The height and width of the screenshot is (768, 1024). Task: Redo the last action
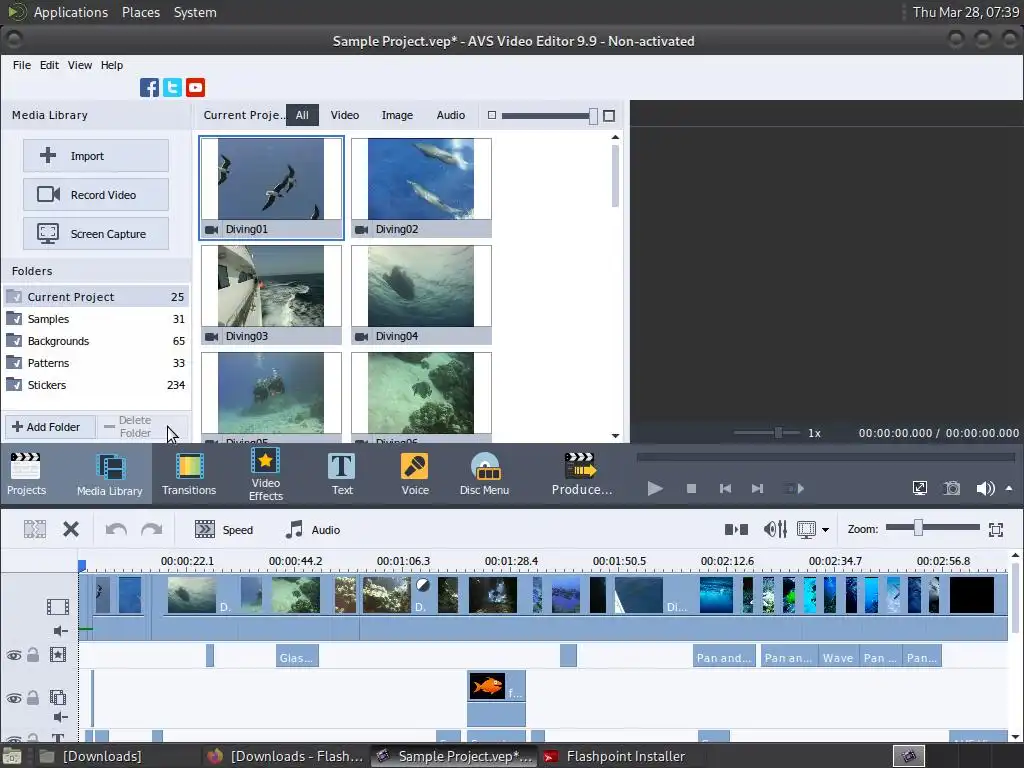(152, 529)
